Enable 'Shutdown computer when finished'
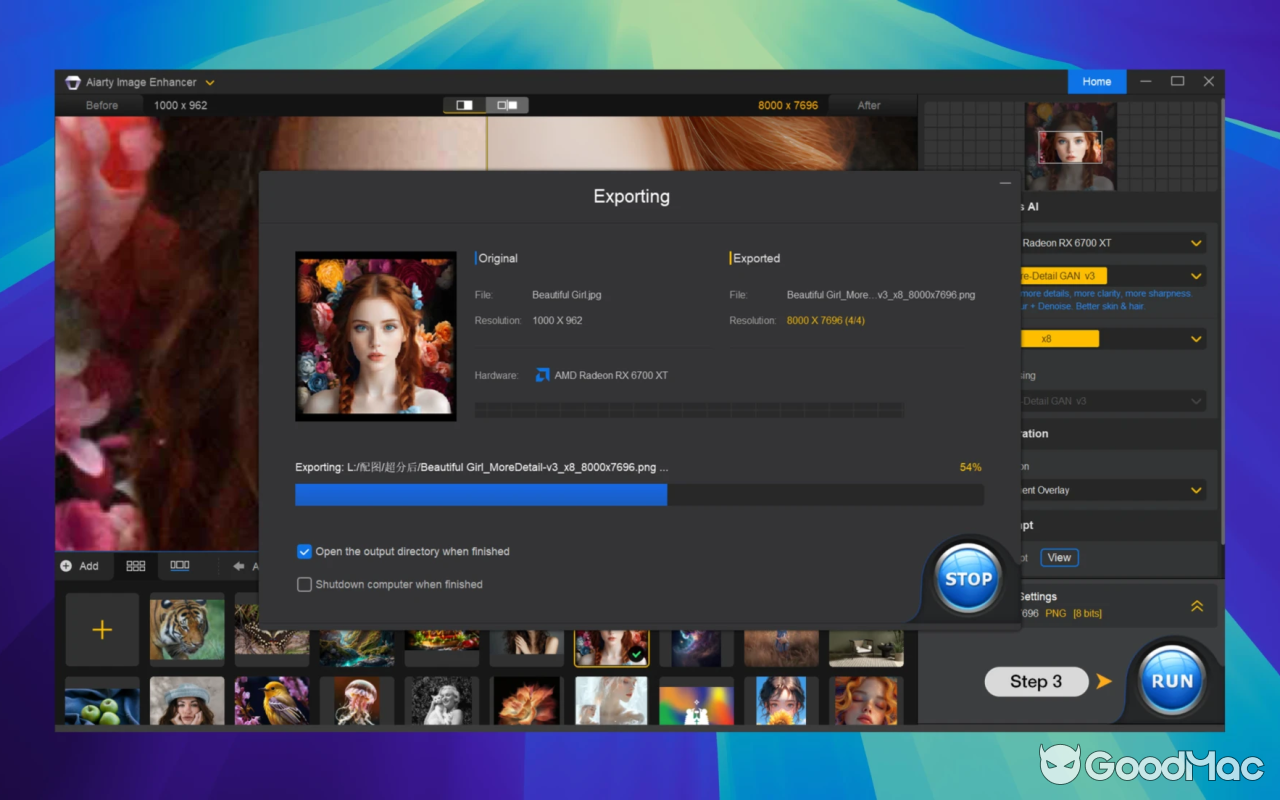This screenshot has width=1280, height=800. [x=304, y=584]
